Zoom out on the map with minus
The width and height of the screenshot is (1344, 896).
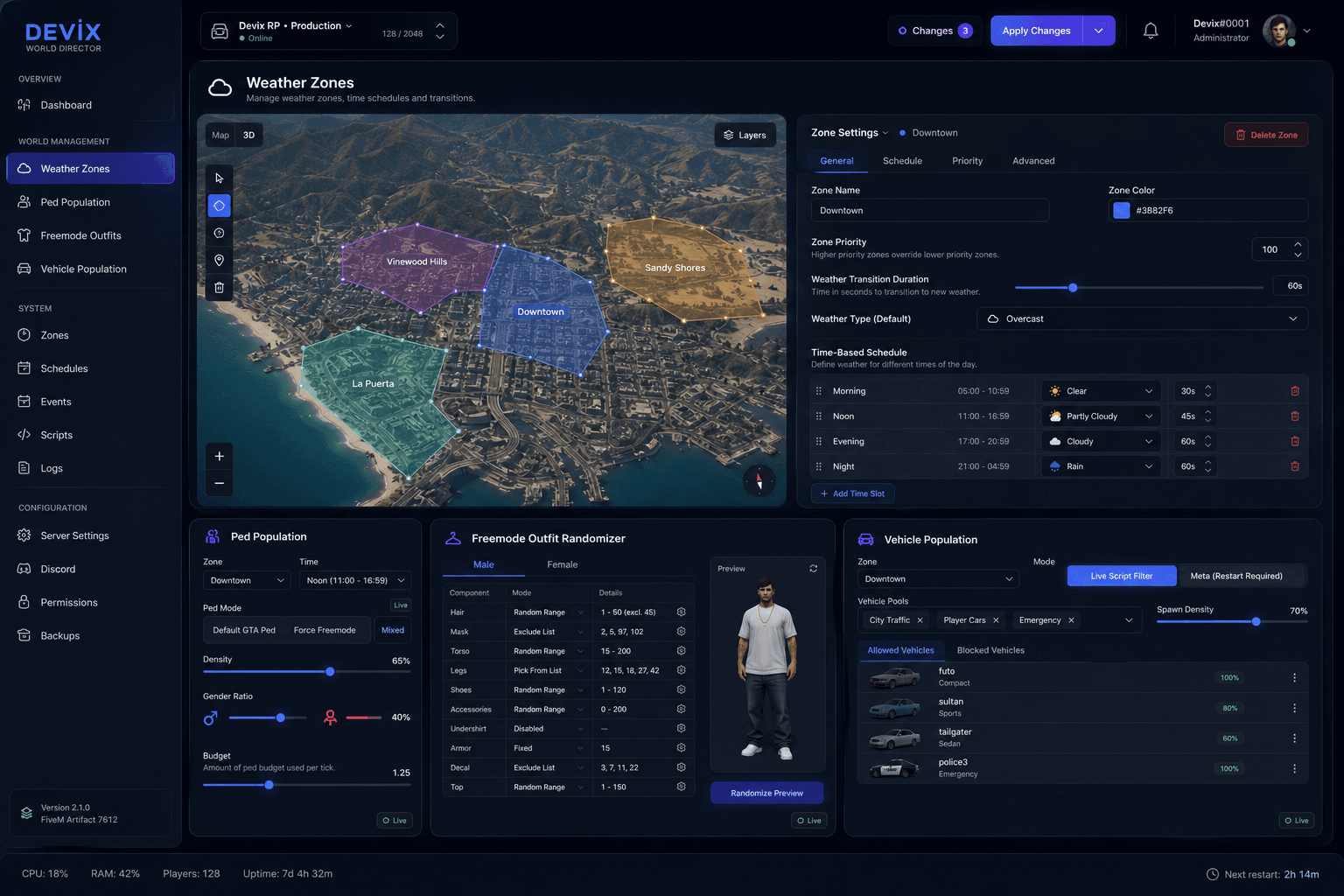click(220, 483)
